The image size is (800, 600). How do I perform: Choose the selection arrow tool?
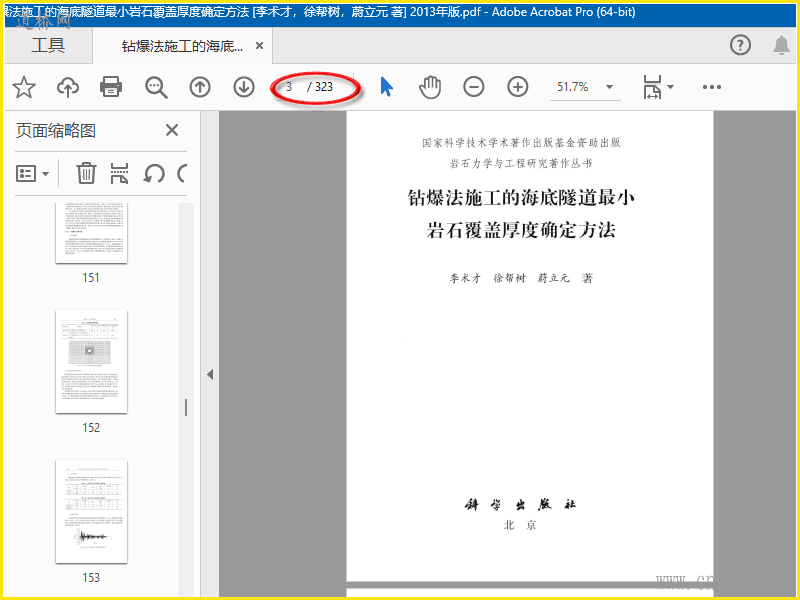pyautogui.click(x=387, y=87)
